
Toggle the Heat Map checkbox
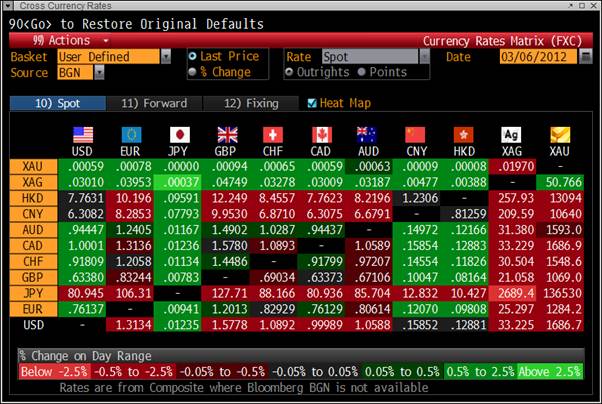click(x=312, y=103)
